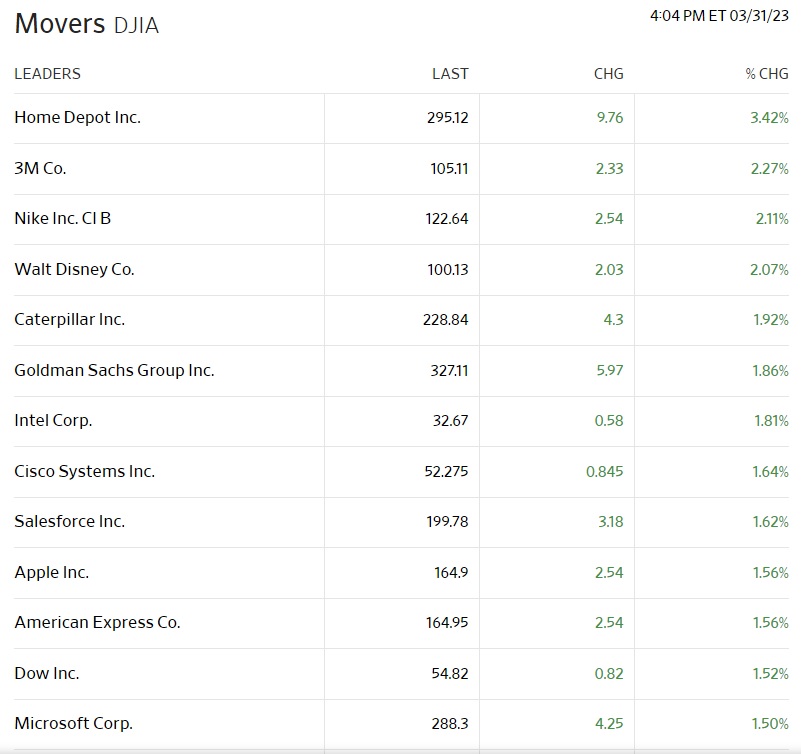Select the % CHG column header

pyautogui.click(x=767, y=74)
